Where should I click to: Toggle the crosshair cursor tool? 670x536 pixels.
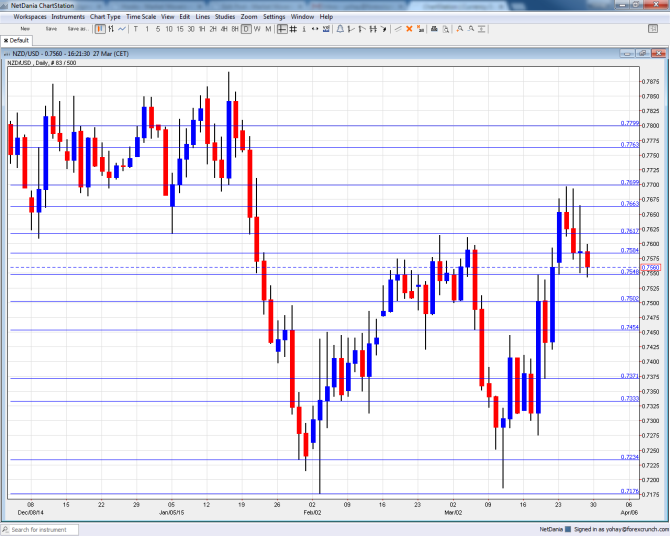(x=282, y=29)
